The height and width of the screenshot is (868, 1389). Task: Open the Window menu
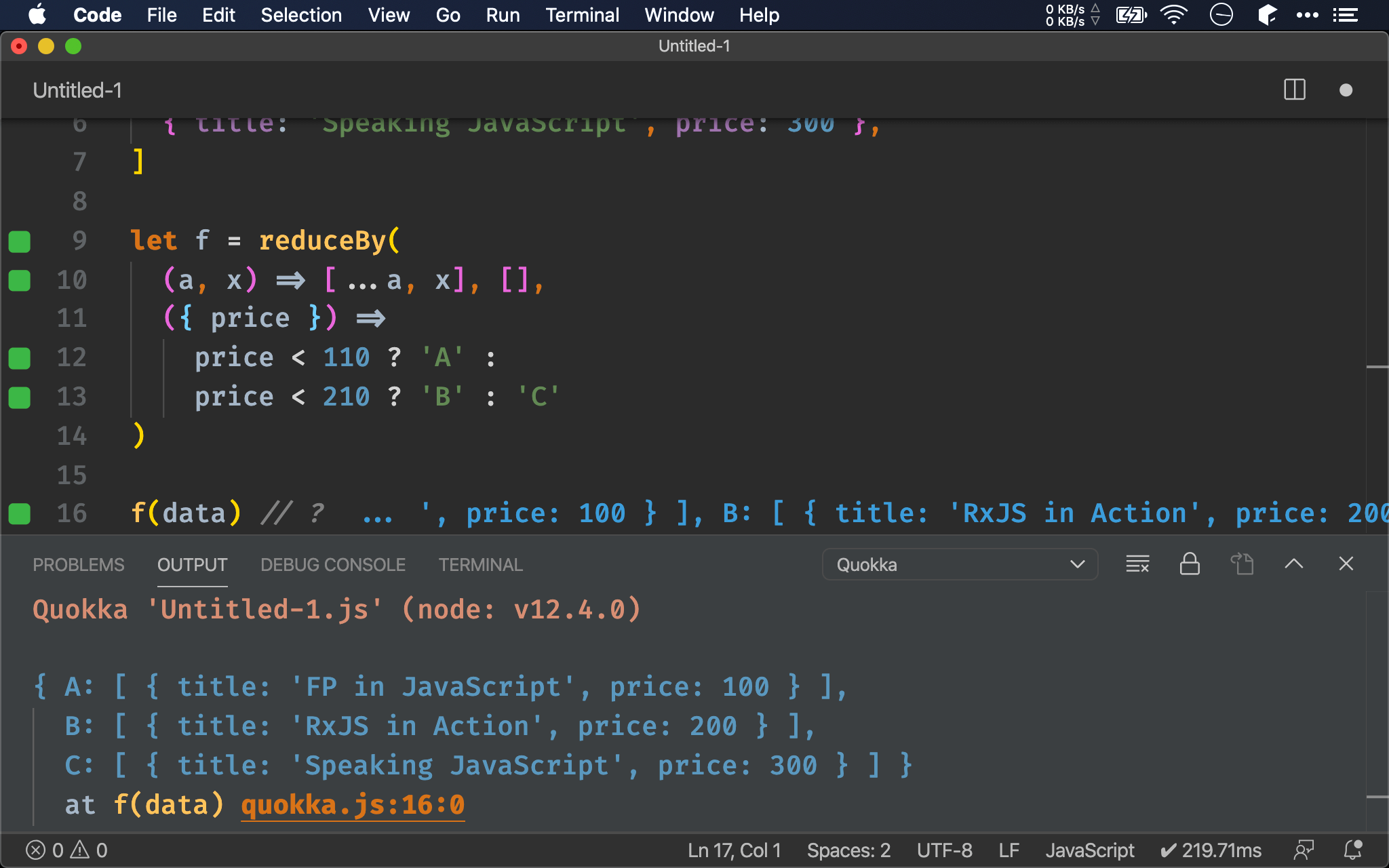click(679, 15)
